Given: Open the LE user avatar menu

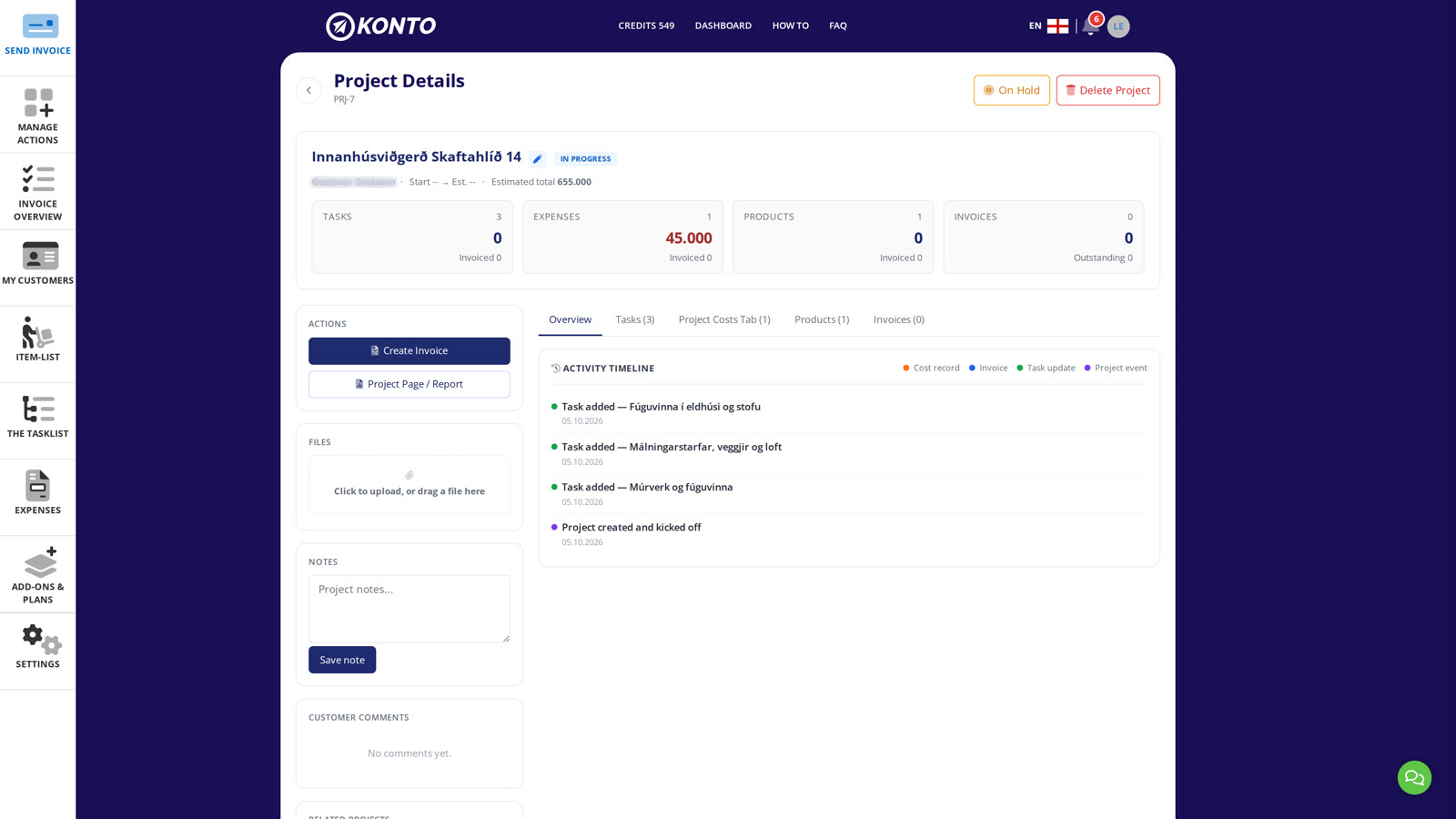Looking at the screenshot, I should click(1118, 26).
